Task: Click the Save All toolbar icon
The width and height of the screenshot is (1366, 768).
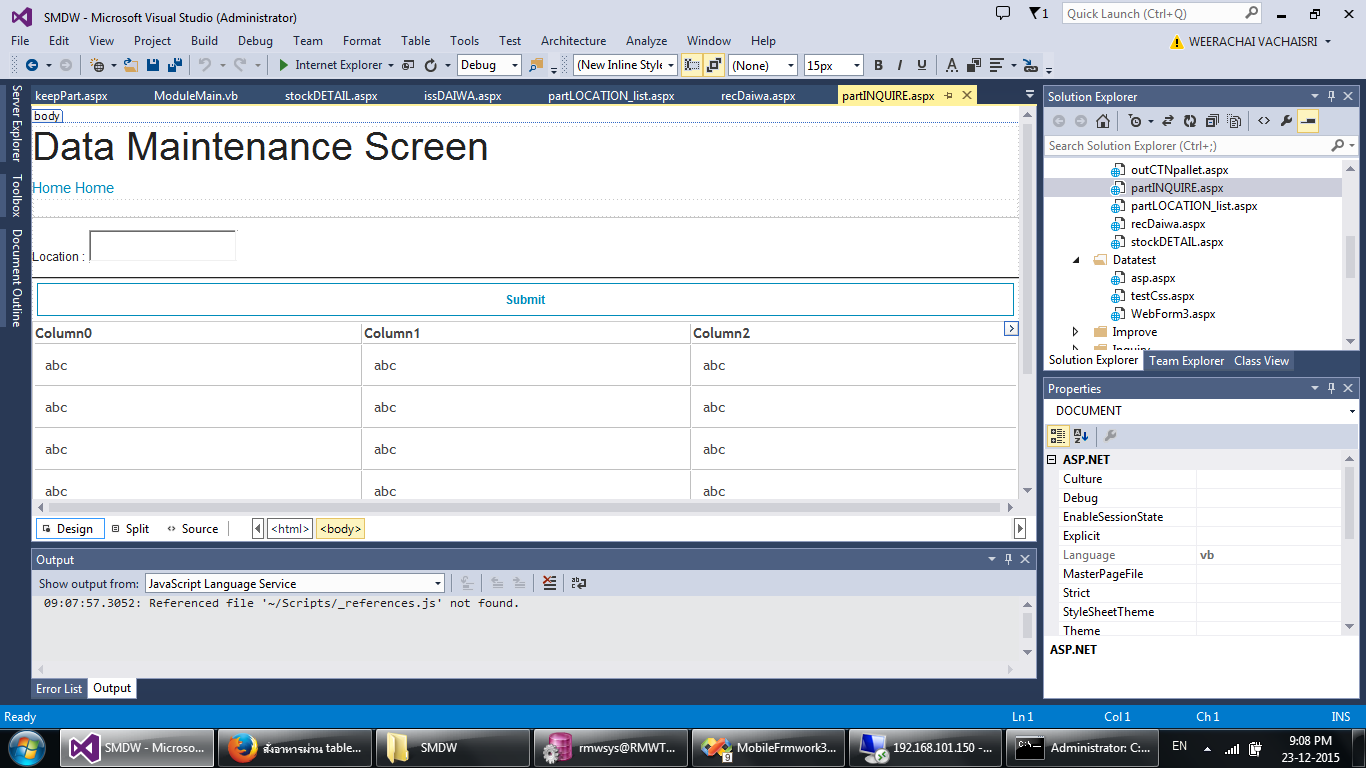Action: 175,65
